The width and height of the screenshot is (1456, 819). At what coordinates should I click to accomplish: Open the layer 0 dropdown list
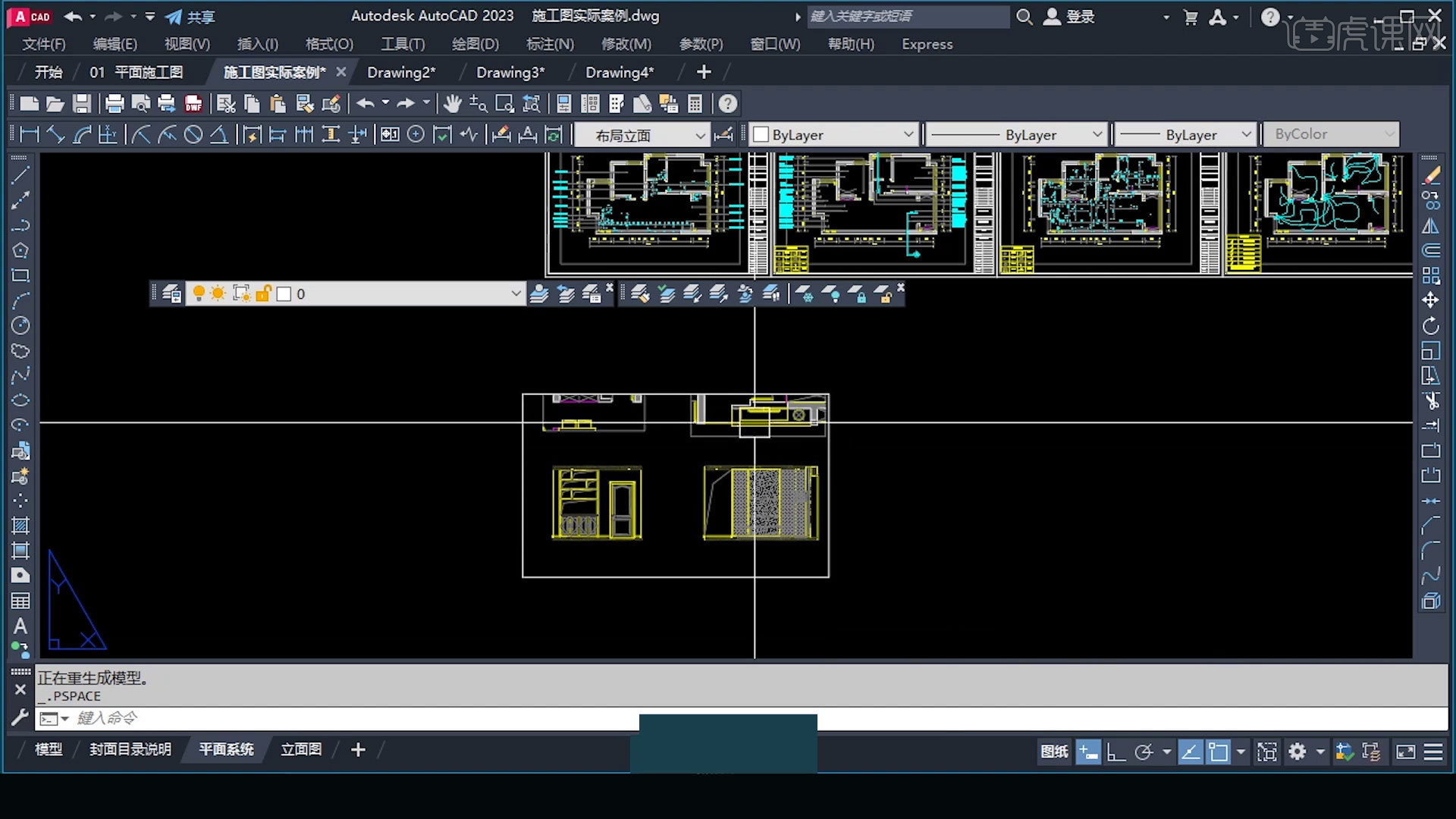click(516, 293)
